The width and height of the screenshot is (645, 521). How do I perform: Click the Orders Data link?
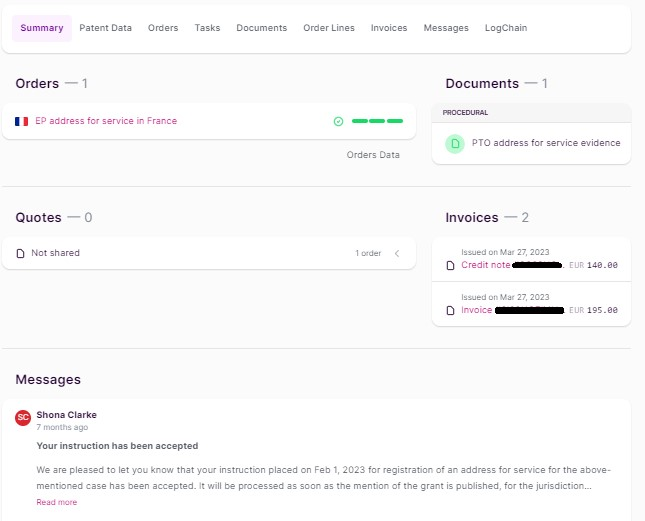point(373,155)
